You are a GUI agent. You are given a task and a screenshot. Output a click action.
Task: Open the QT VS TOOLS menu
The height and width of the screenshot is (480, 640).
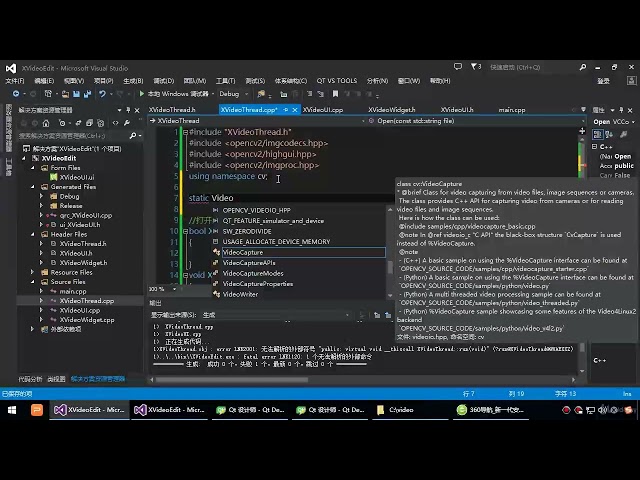click(x=336, y=81)
